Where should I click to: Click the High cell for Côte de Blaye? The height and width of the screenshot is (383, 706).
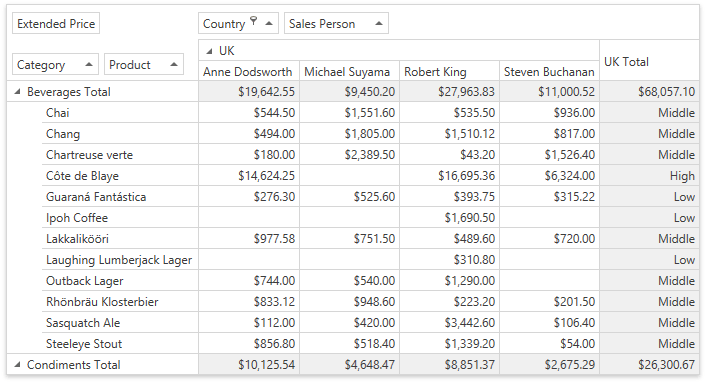(x=649, y=176)
